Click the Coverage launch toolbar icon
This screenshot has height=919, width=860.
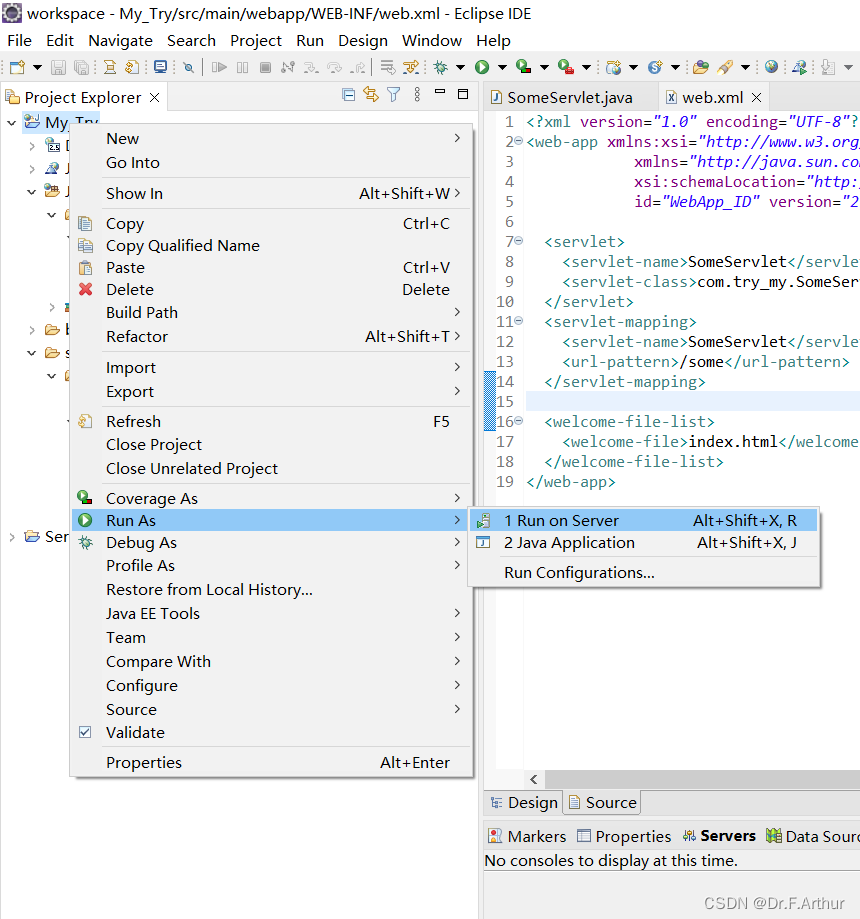coord(524,67)
